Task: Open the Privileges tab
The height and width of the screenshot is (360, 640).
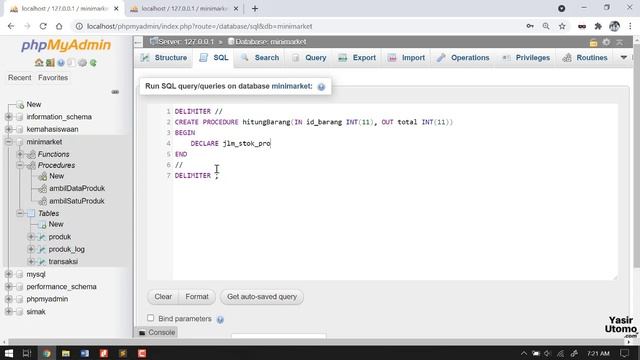Action: point(526,58)
